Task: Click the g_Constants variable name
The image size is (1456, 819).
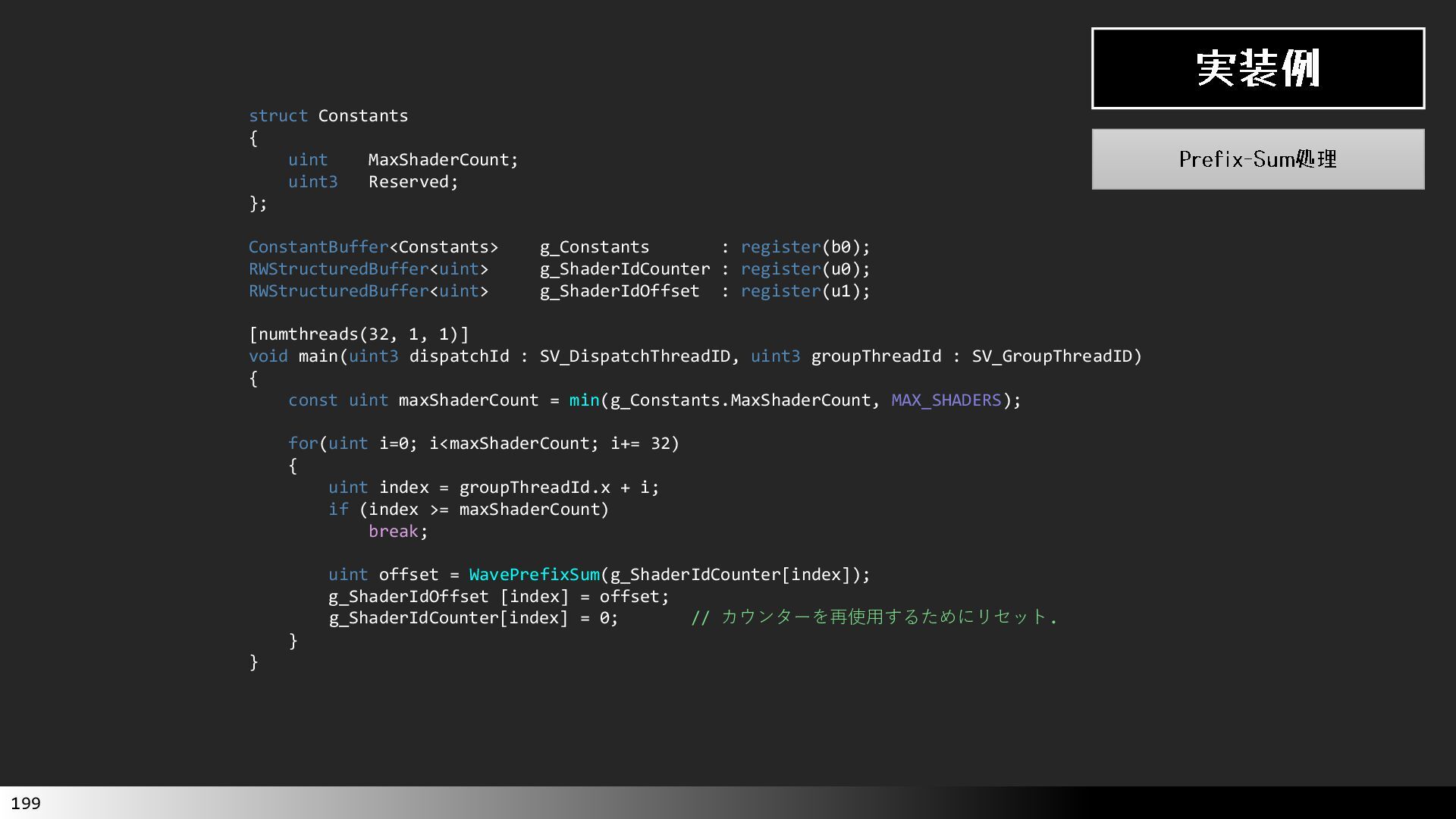Action: 595,247
